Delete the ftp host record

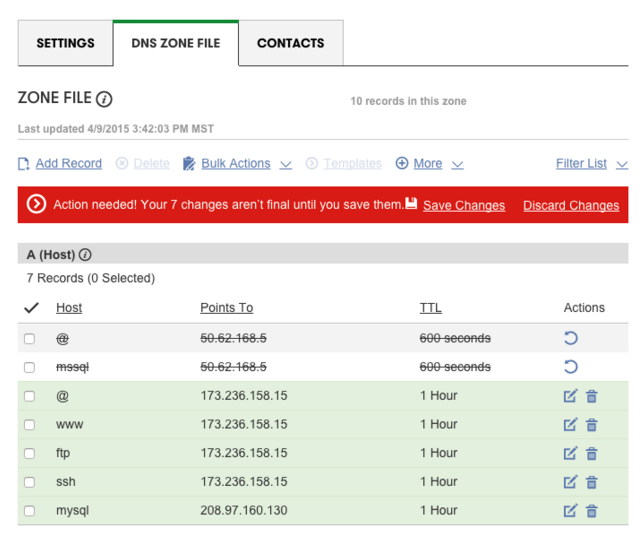591,454
